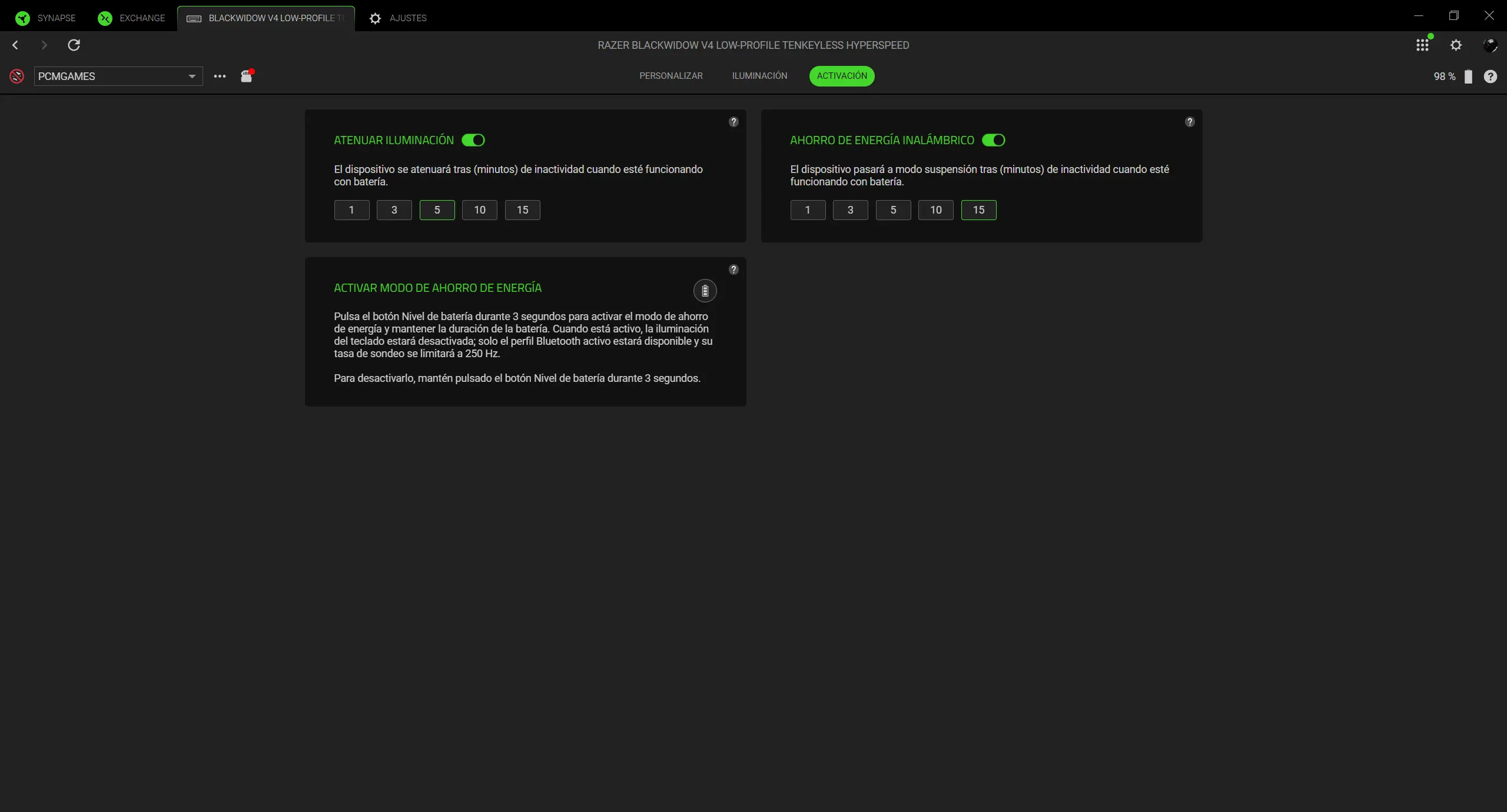Open the user account avatar menu
1507x812 pixels.
tap(1490, 45)
